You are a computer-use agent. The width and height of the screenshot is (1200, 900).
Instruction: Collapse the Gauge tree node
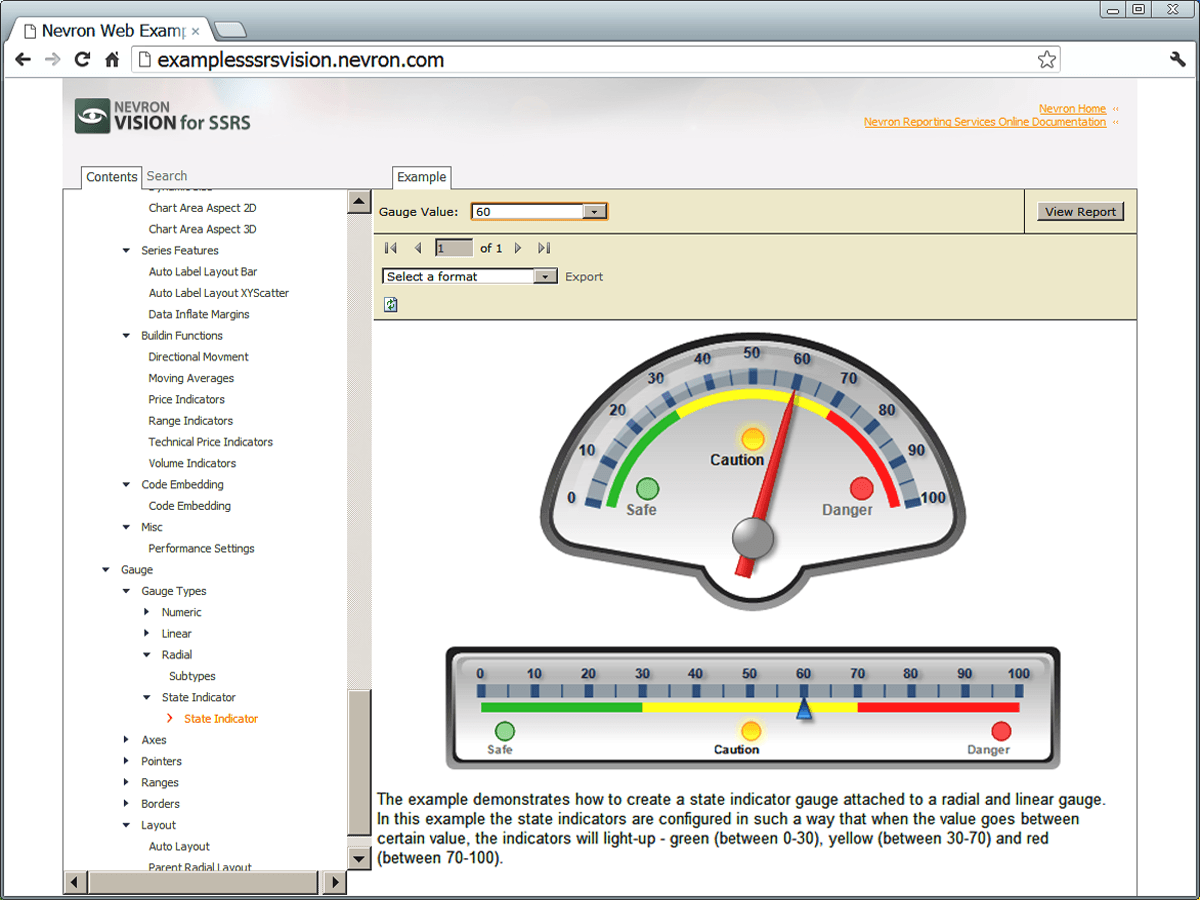[106, 570]
